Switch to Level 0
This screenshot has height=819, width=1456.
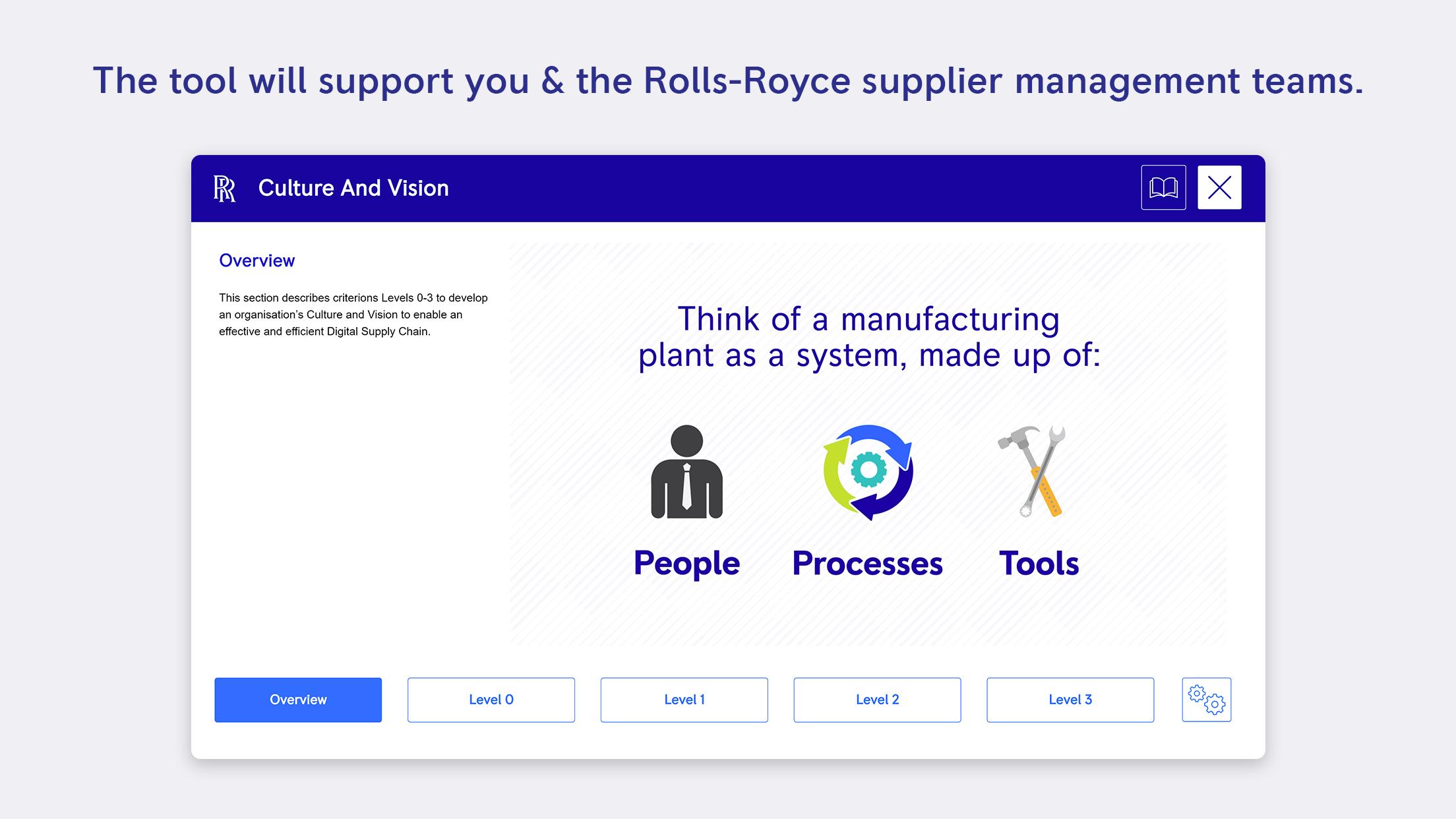click(491, 700)
